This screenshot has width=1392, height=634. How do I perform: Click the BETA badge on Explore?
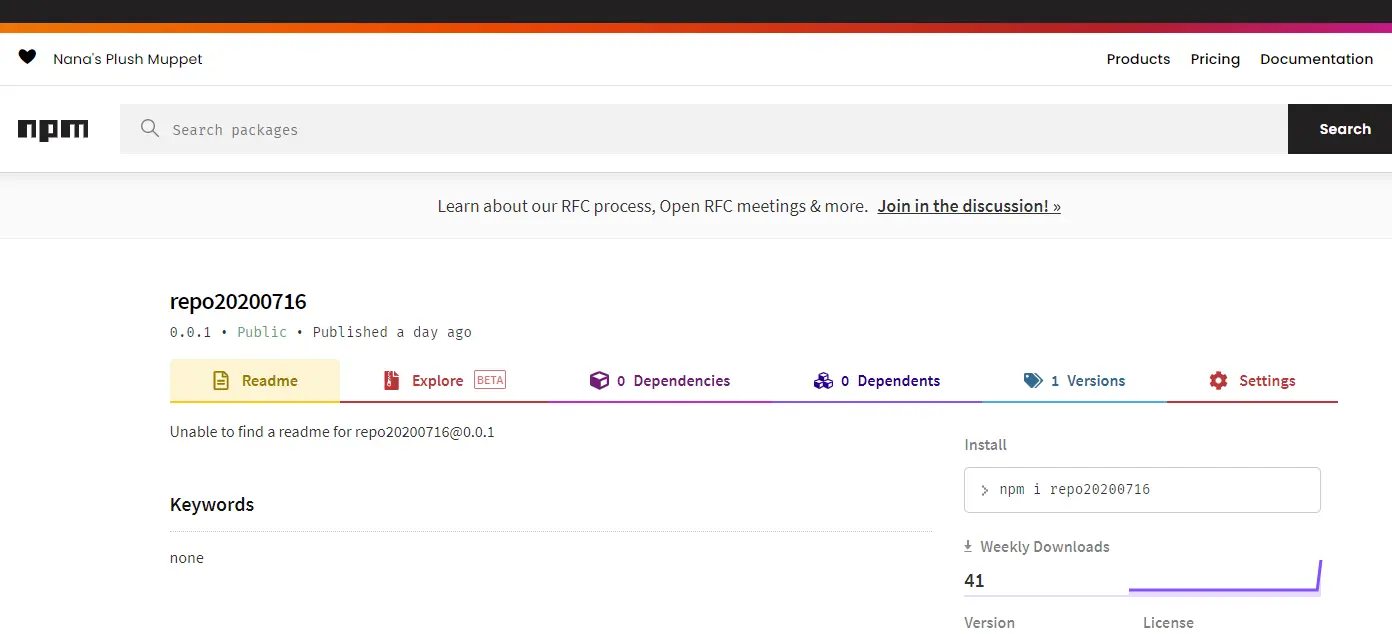click(x=490, y=380)
